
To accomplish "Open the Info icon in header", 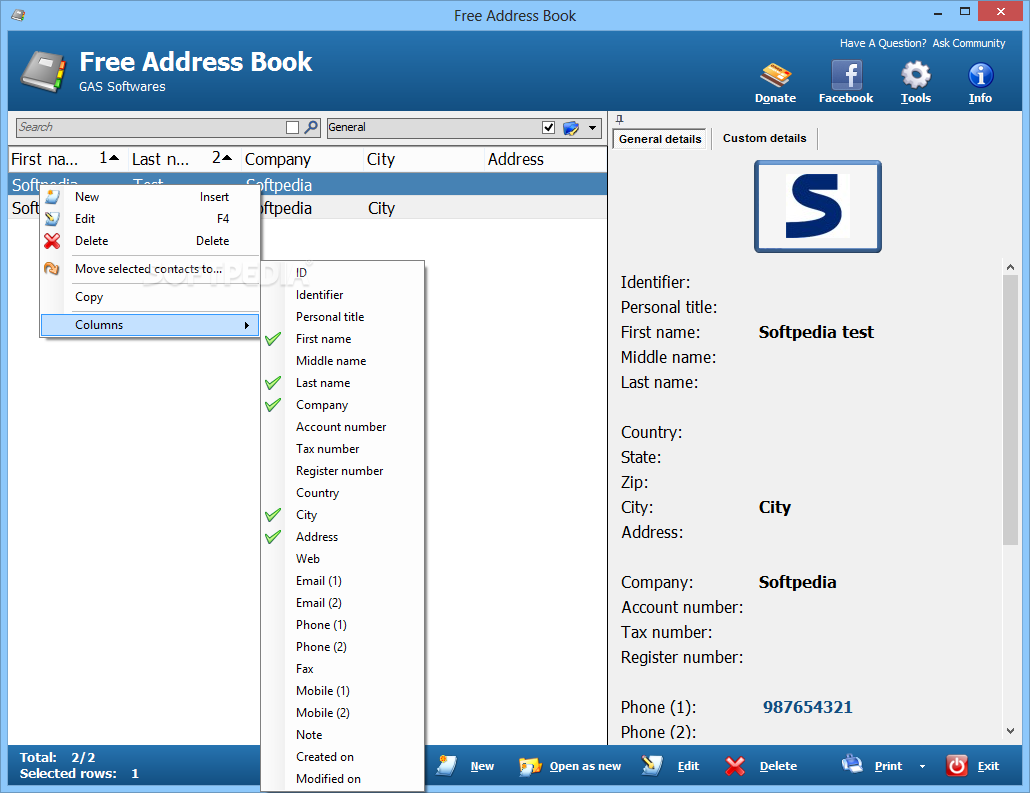I will point(980,75).
